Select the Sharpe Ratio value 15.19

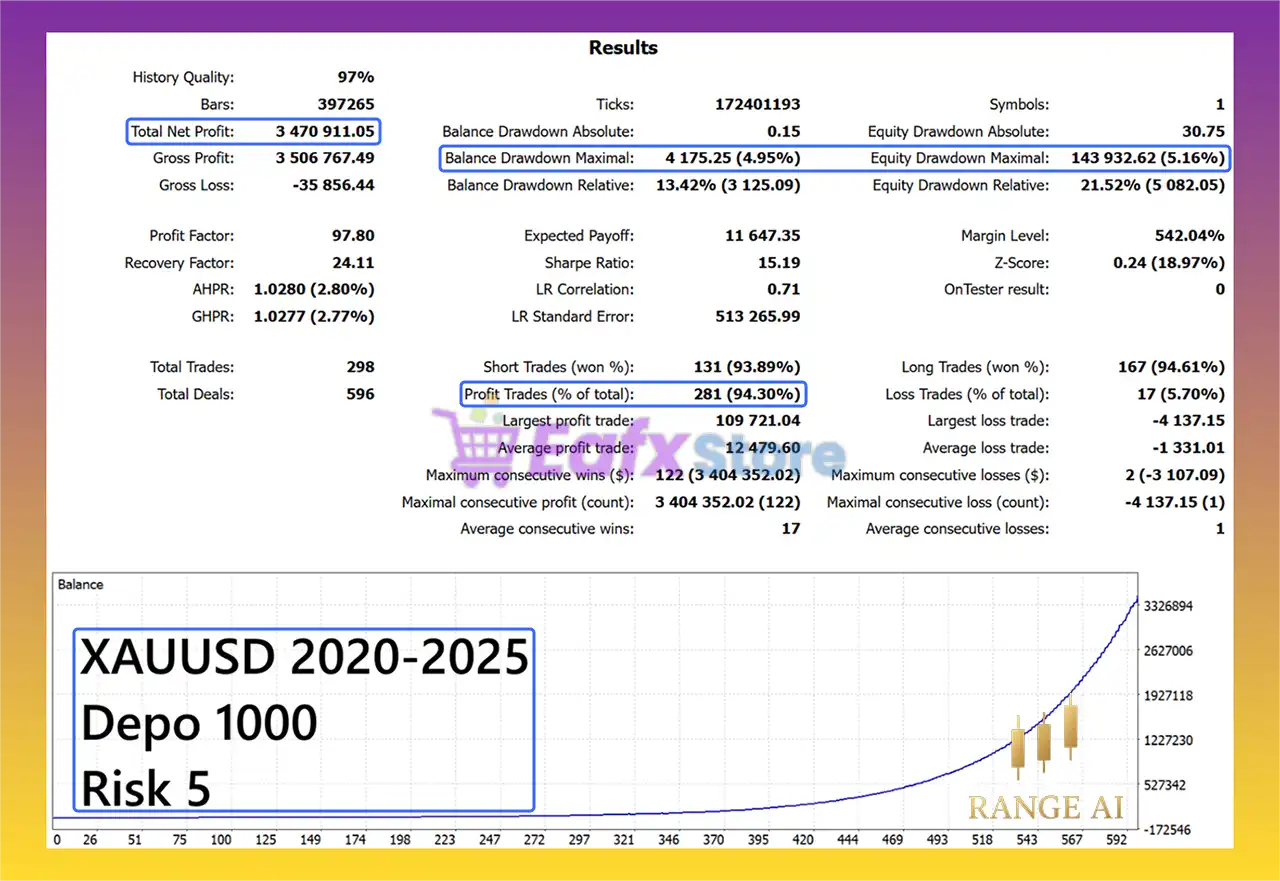pyautogui.click(x=779, y=263)
